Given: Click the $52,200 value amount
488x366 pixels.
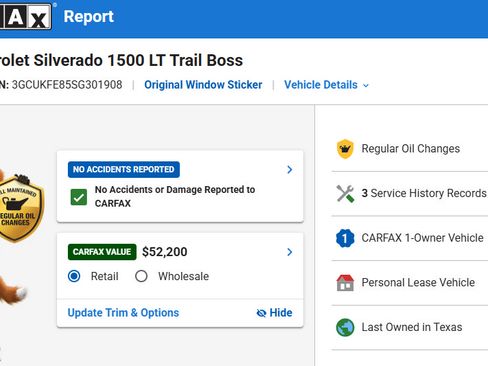Looking at the screenshot, I should (x=165, y=252).
